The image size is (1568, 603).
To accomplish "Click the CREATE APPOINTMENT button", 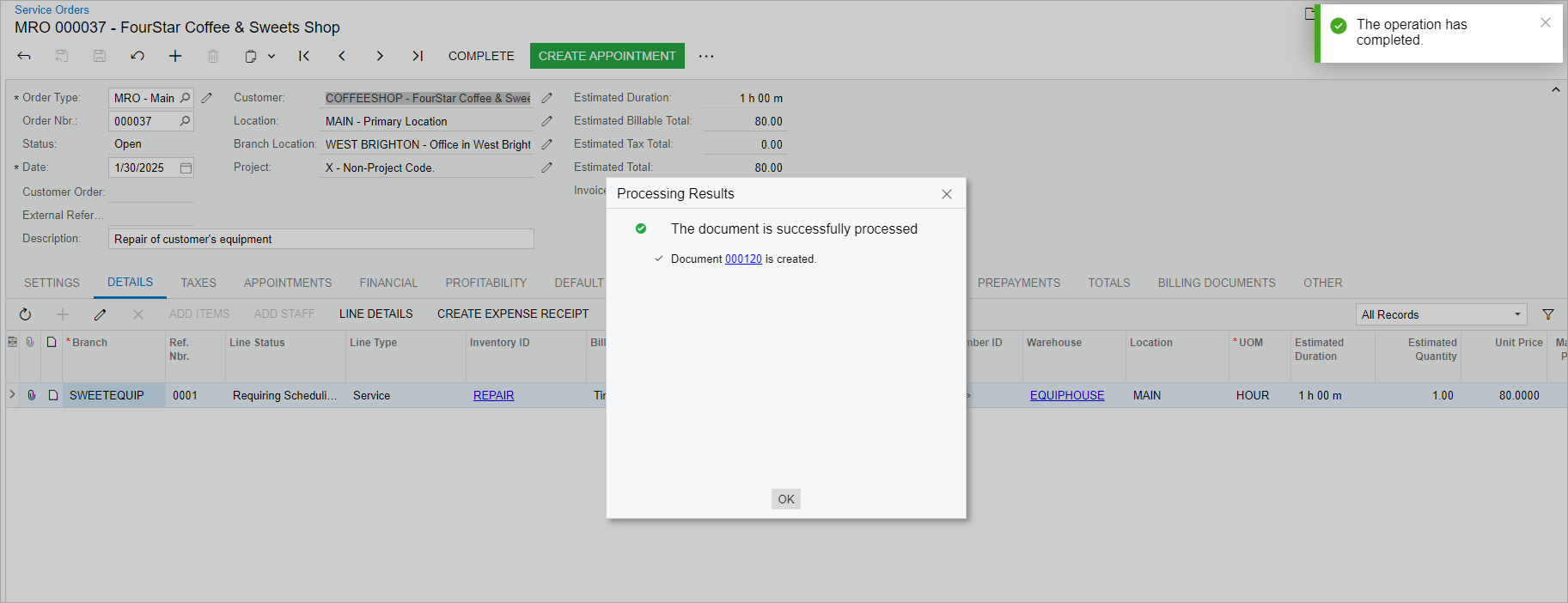I will coord(607,56).
